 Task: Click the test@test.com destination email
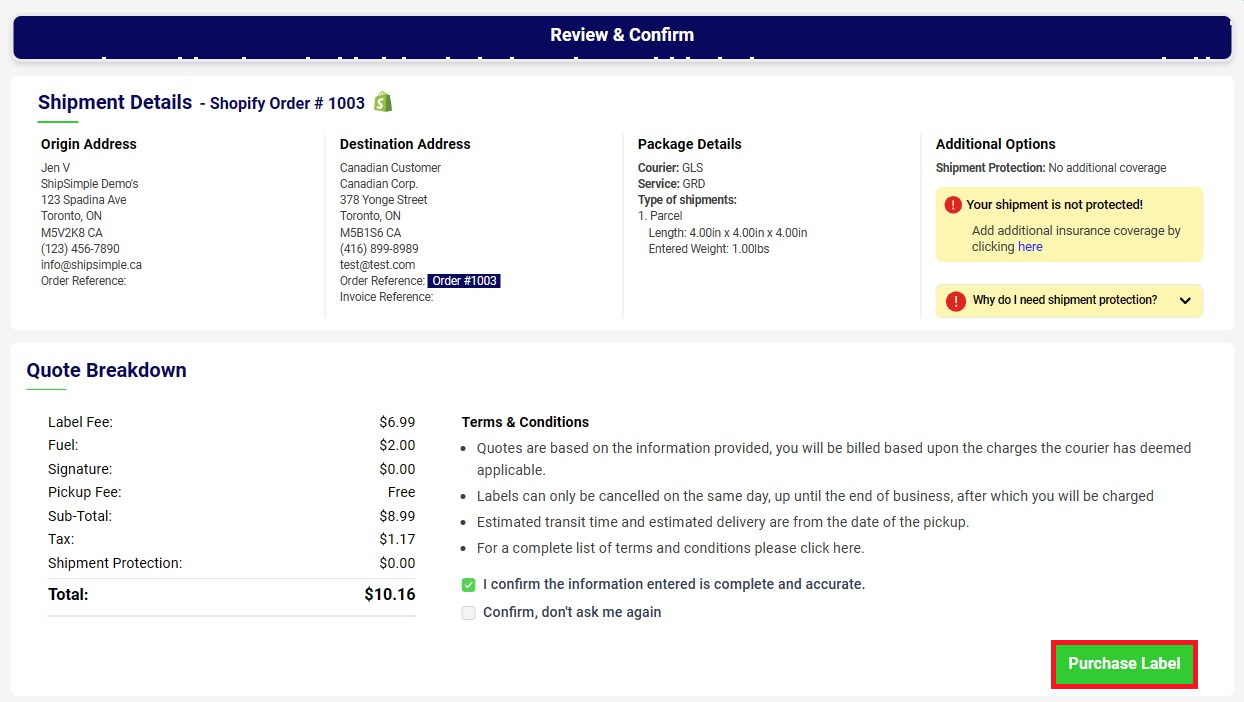click(377, 265)
